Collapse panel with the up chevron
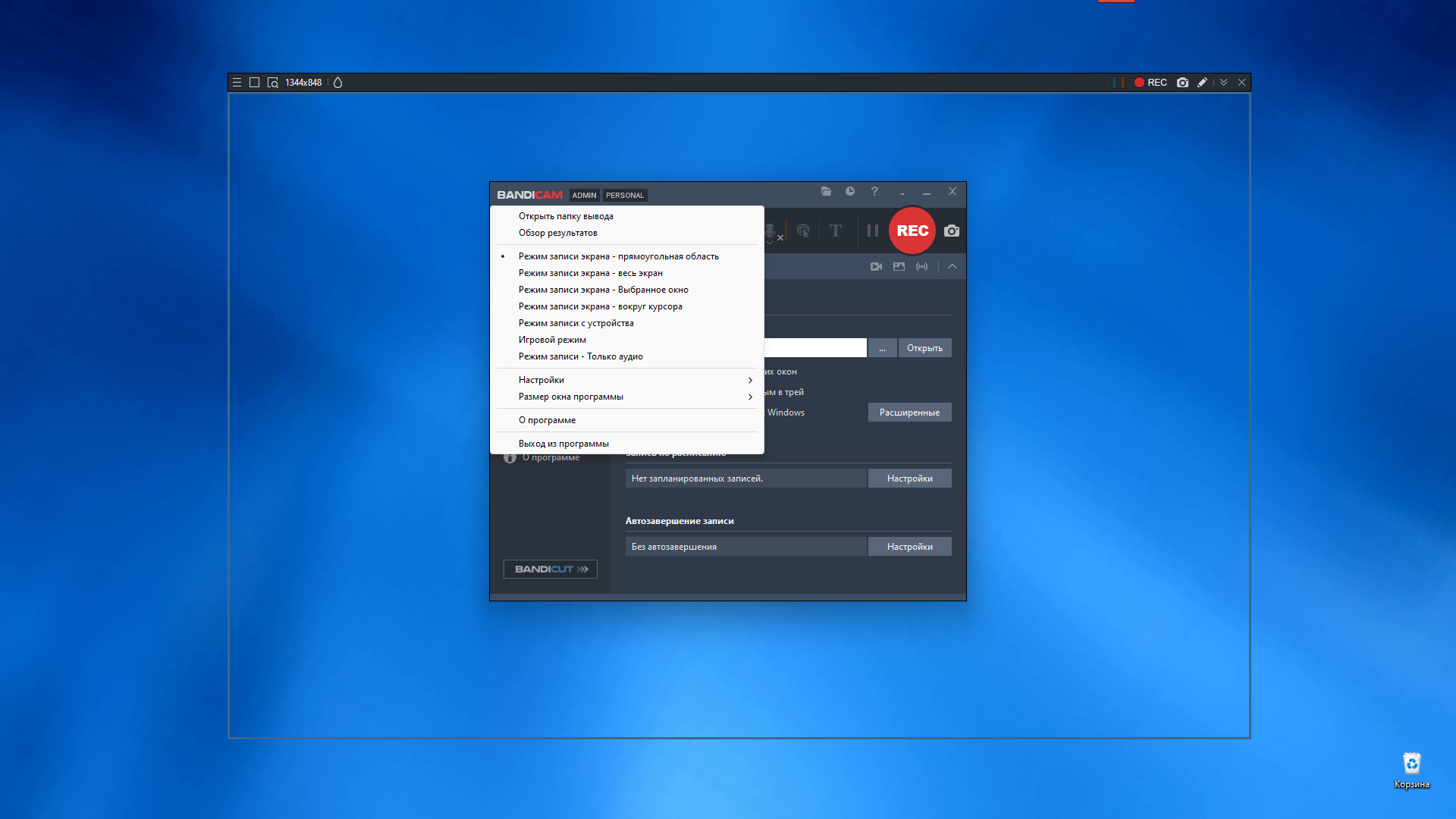 coord(952,266)
